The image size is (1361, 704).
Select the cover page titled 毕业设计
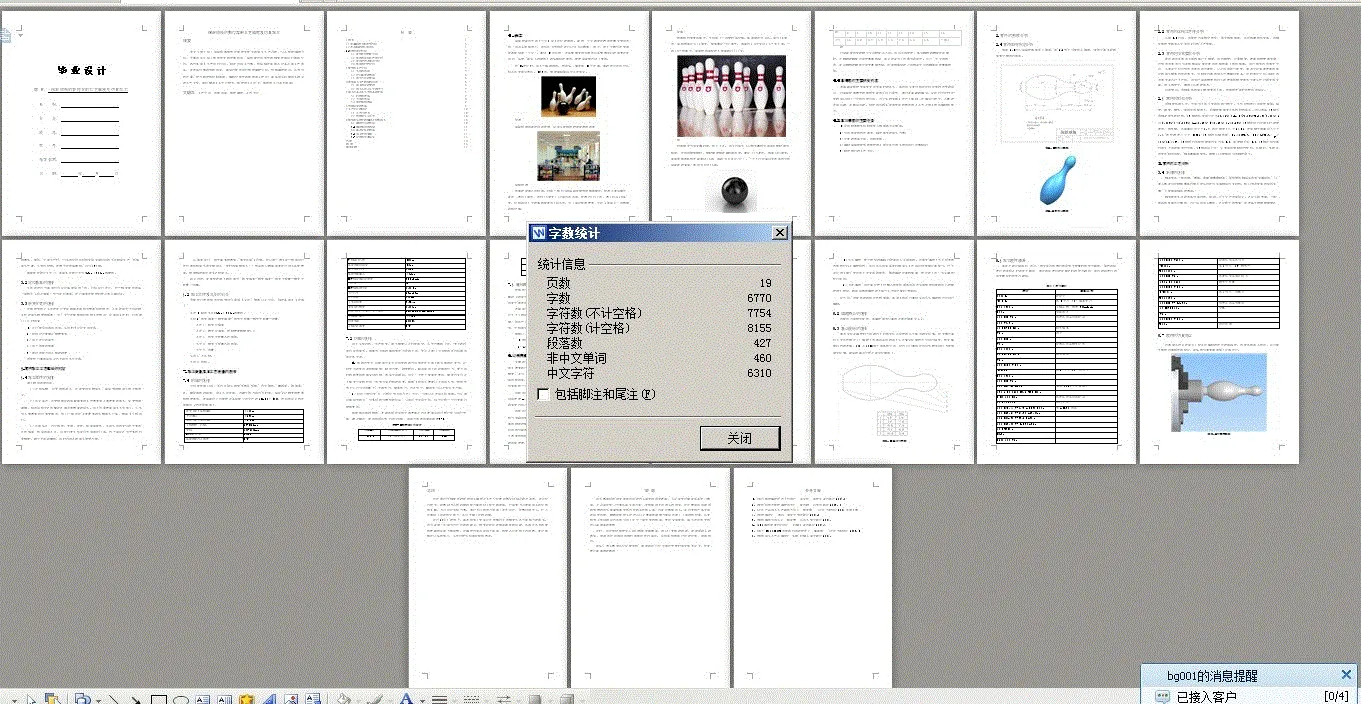pyautogui.click(x=82, y=124)
